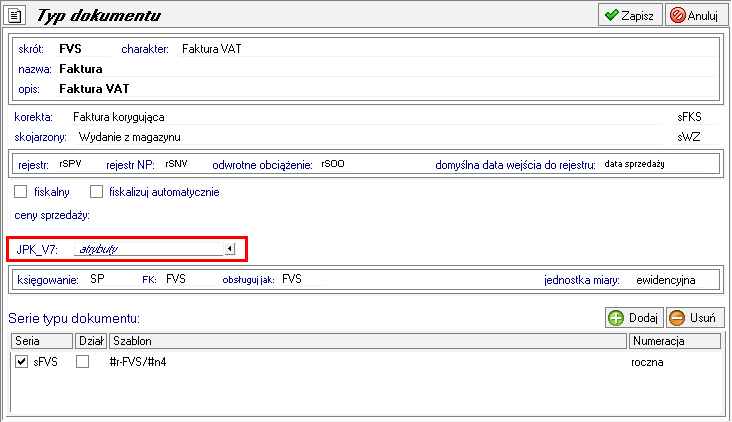Uncheck the sFVS series checkbox
Image resolution: width=732 pixels, height=422 pixels.
tap(22, 362)
